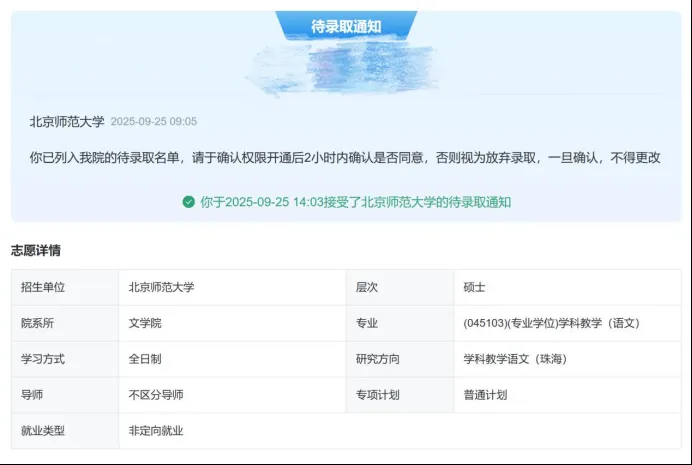Click the 导师 label cell
Image resolution: width=692 pixels, height=465 pixels.
point(65,395)
